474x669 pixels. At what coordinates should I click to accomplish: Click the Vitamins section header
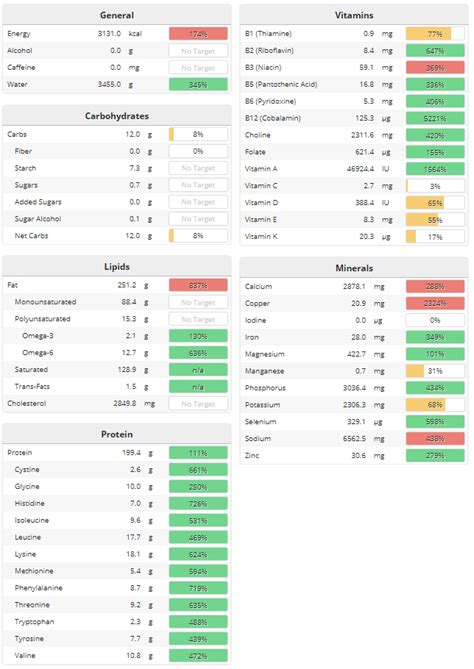[x=354, y=15]
